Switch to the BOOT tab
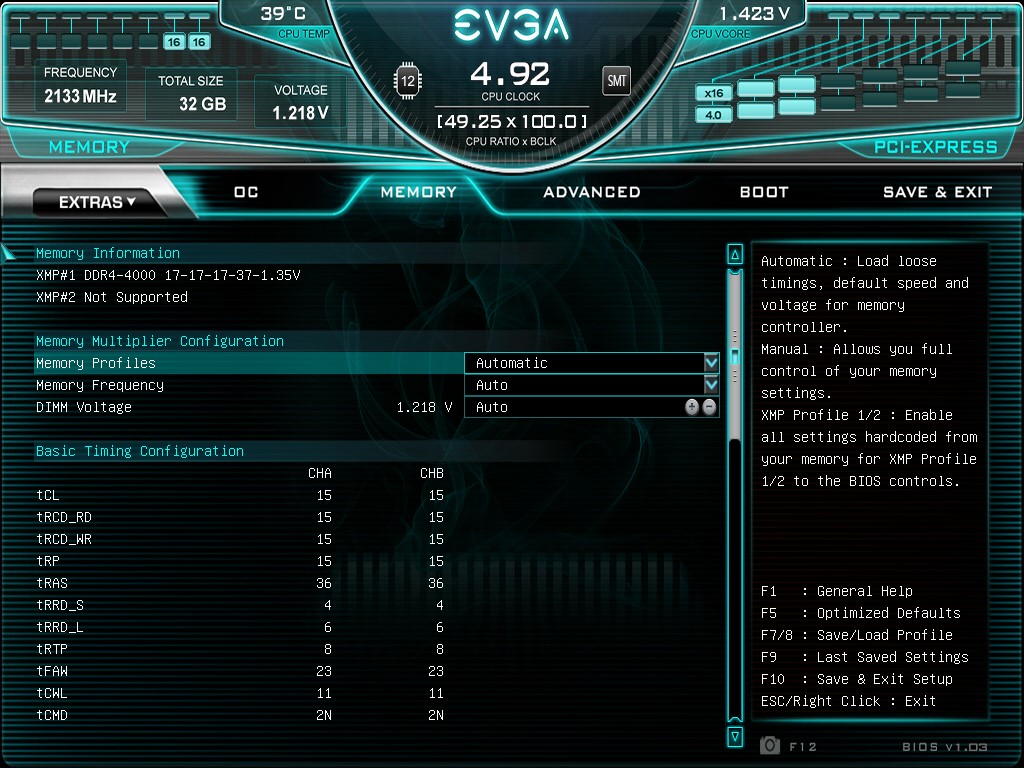The width and height of the screenshot is (1024, 768). click(x=764, y=192)
